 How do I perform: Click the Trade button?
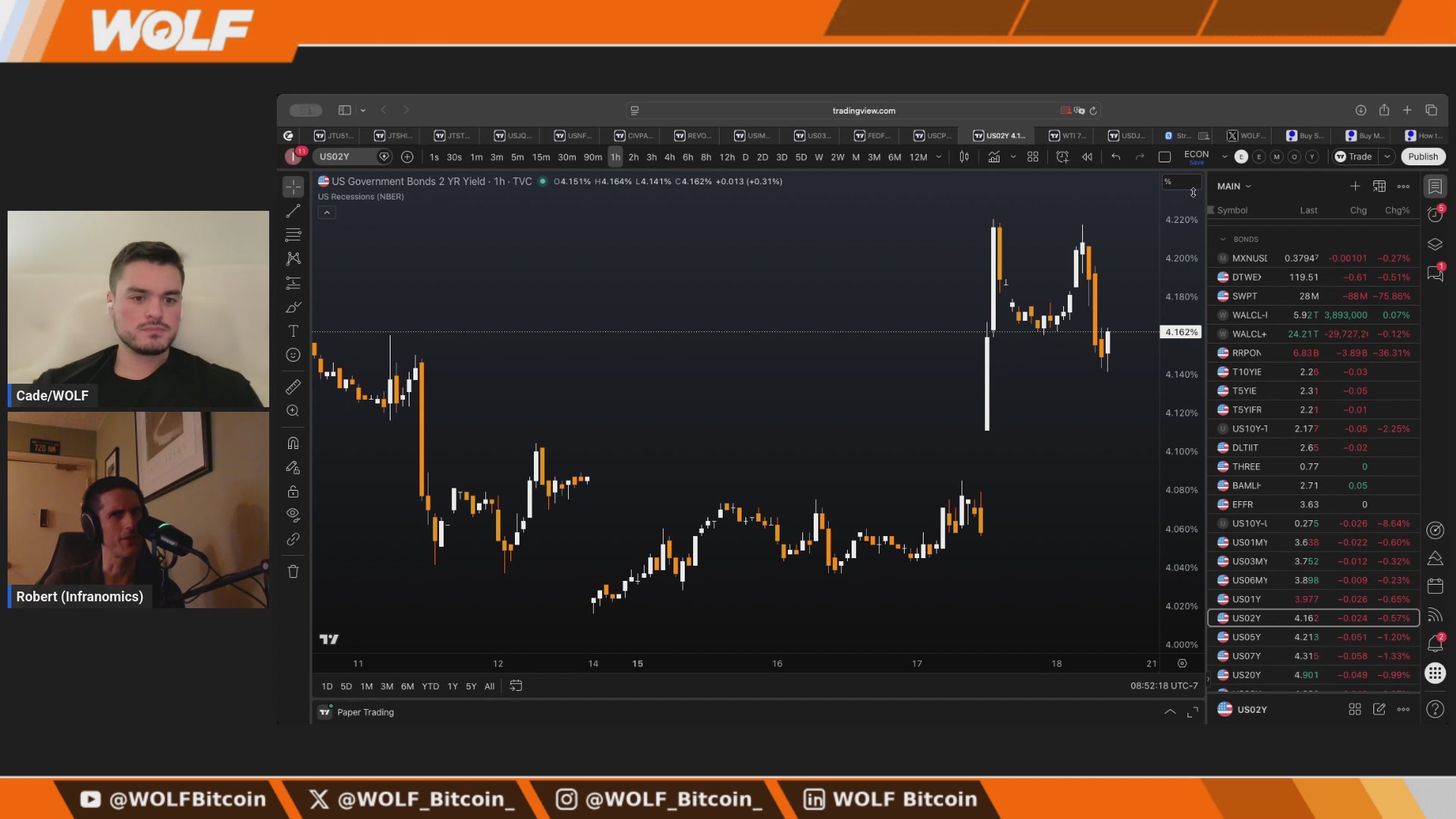click(1354, 157)
